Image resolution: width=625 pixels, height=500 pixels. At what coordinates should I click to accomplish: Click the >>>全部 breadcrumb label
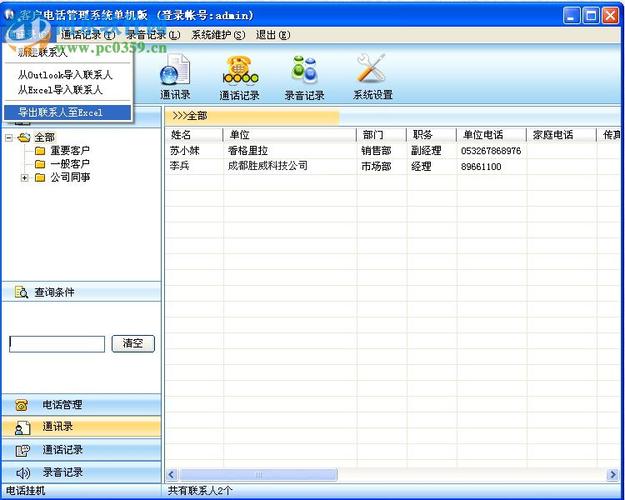coord(189,116)
